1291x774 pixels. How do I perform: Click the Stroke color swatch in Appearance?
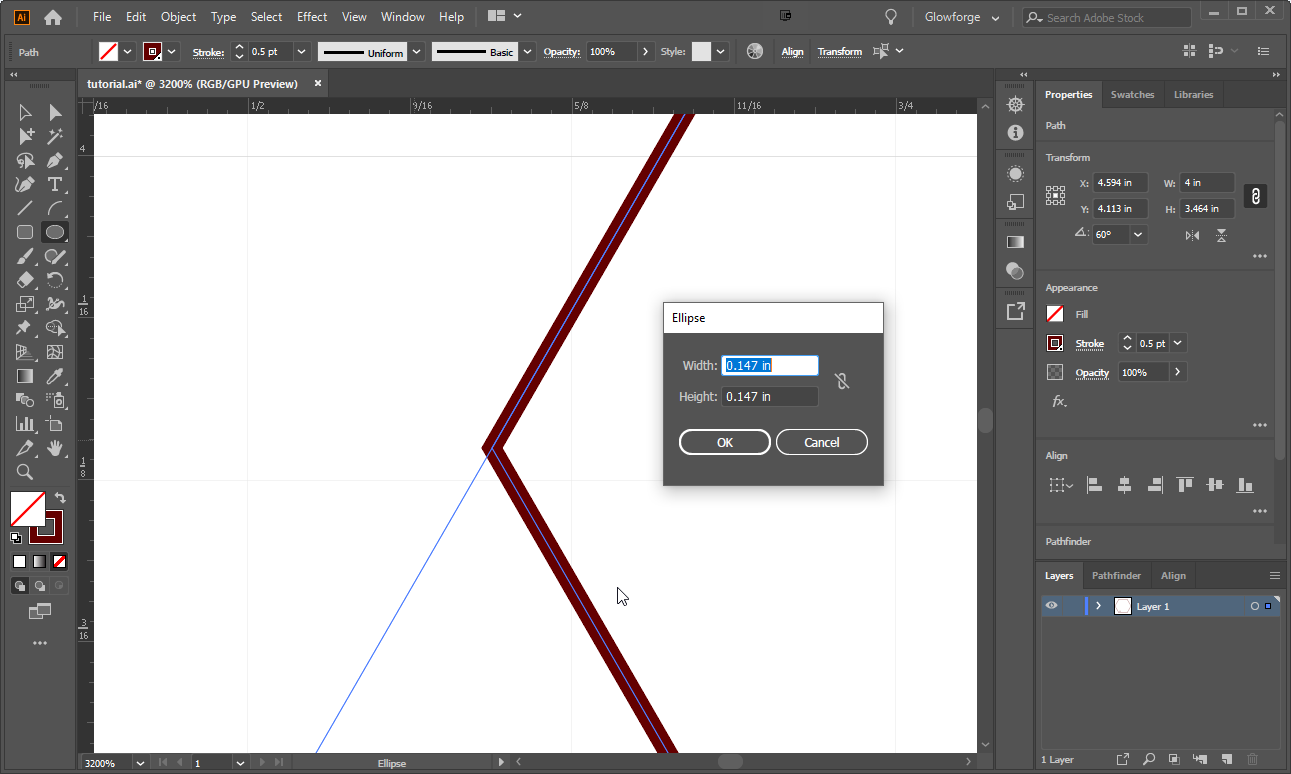(x=1054, y=343)
